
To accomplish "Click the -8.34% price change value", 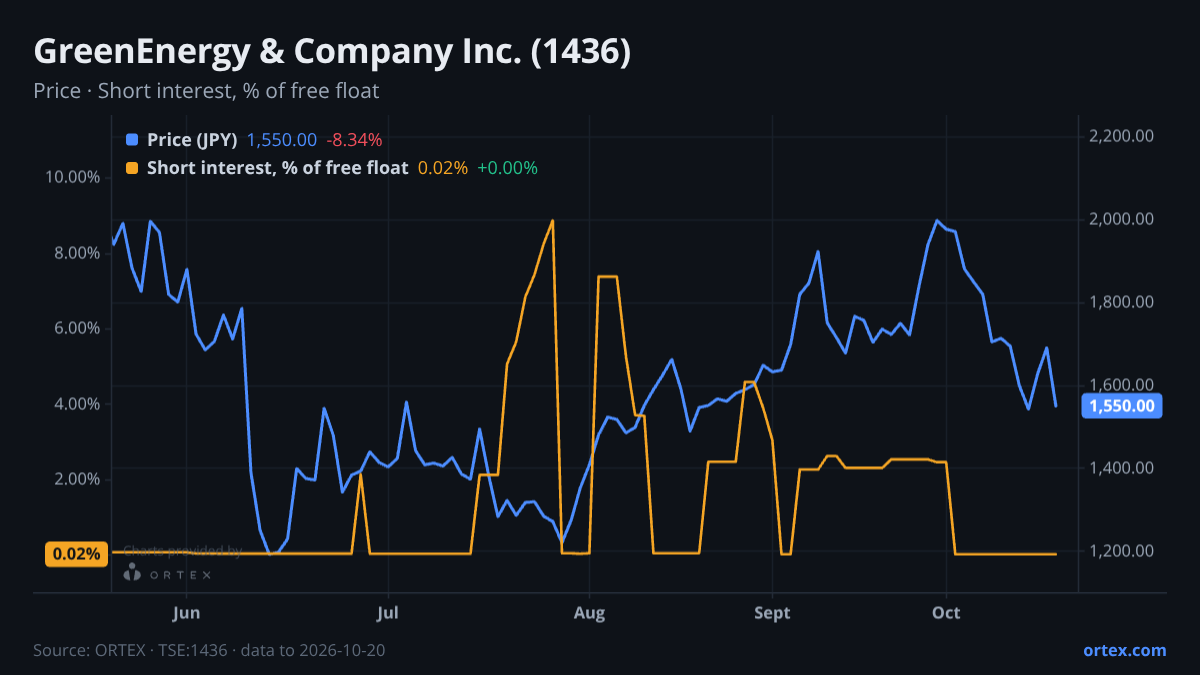I will tap(354, 140).
